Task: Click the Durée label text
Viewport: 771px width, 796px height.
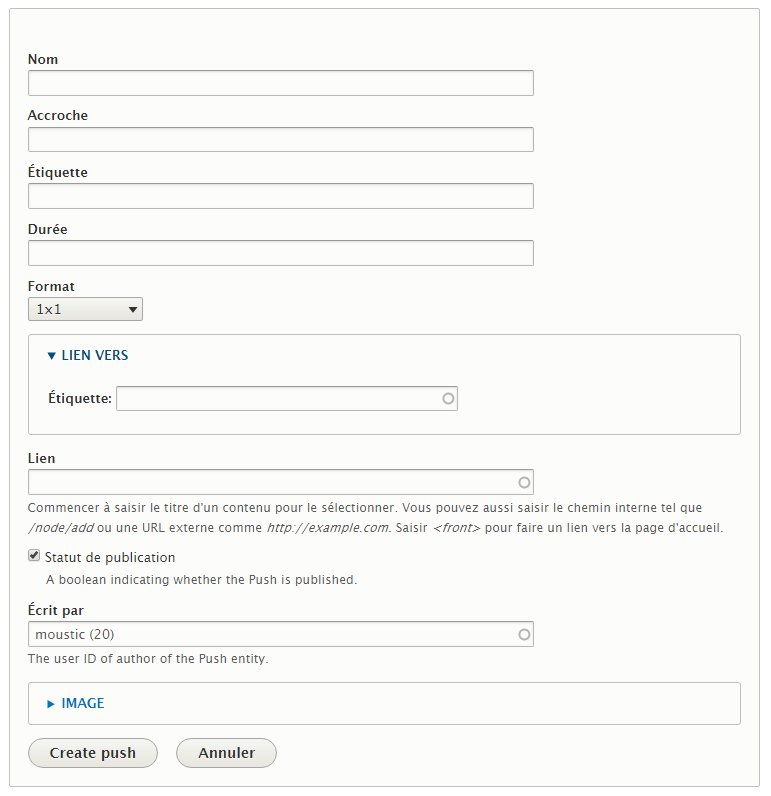Action: (48, 229)
